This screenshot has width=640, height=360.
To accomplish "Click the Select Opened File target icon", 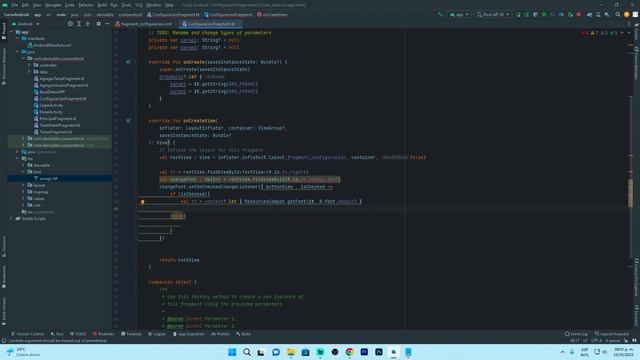I will pyautogui.click(x=70, y=24).
